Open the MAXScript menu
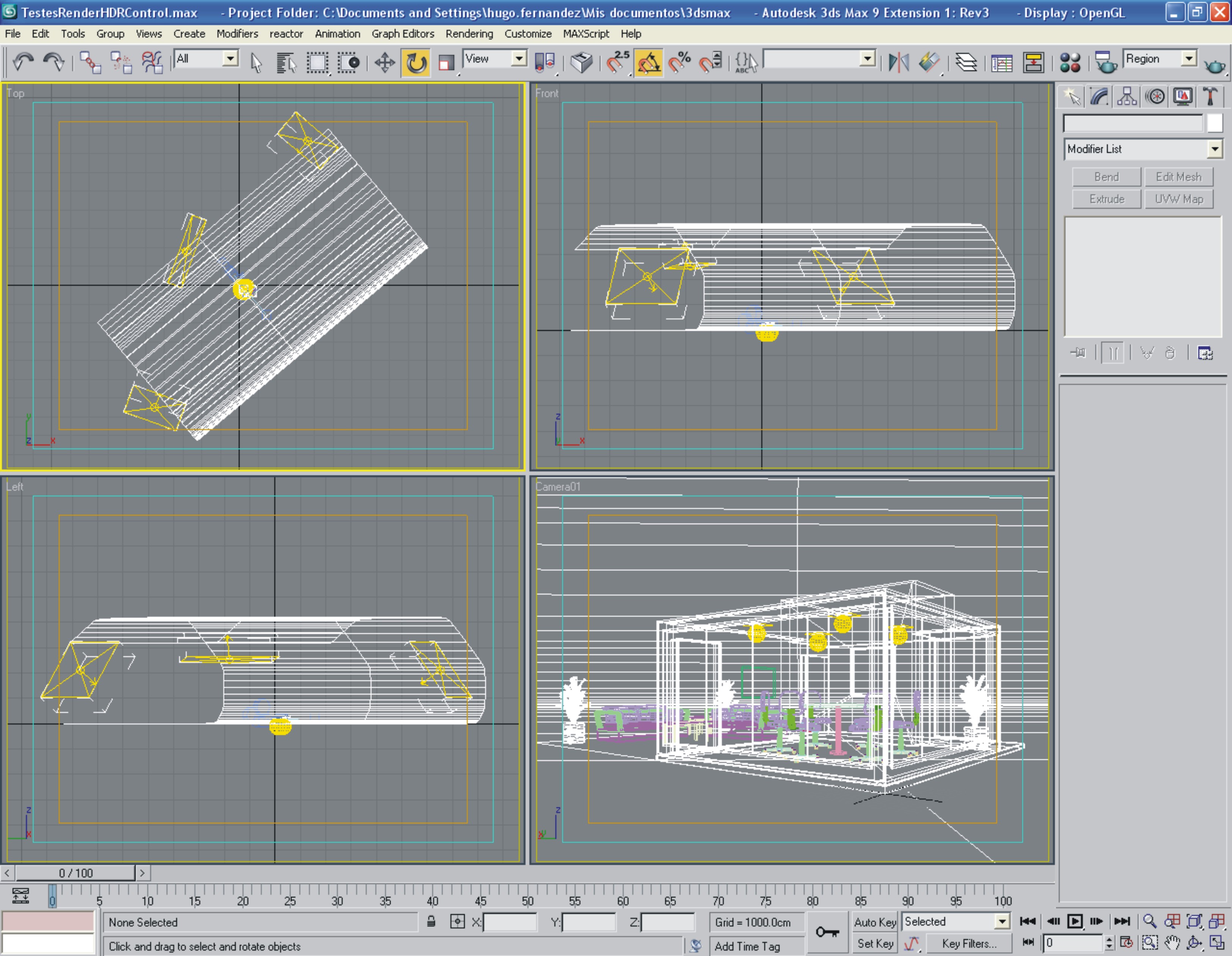Screen dimensions: 1232x956 click(x=586, y=34)
